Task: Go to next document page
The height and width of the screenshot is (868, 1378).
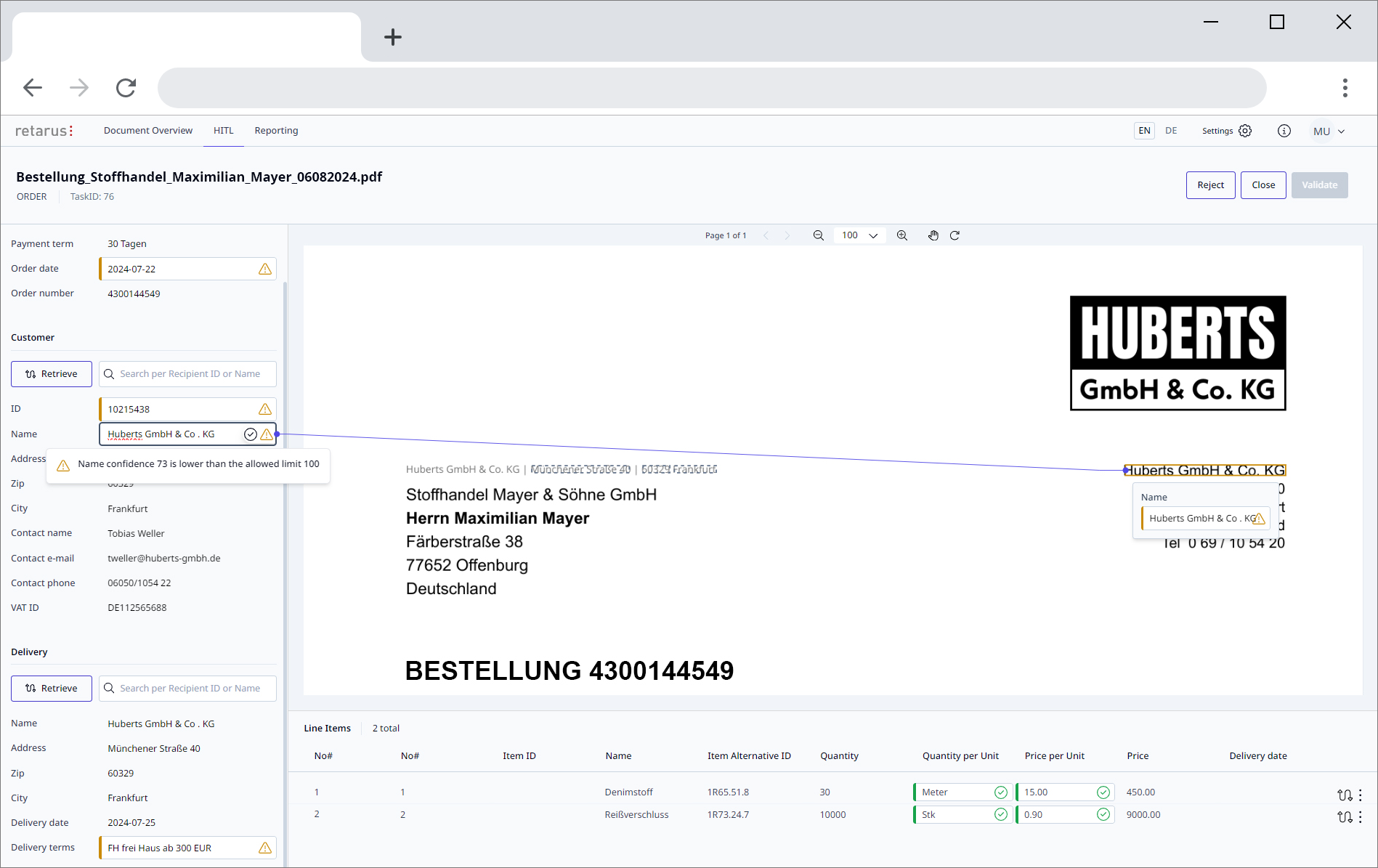Action: pyautogui.click(x=787, y=235)
